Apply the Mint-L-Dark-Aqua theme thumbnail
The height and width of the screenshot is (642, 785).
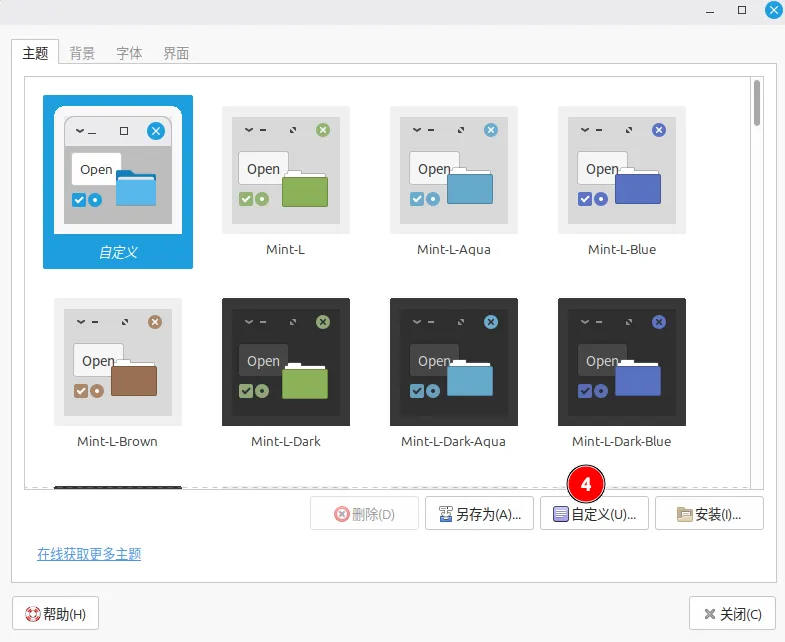[454, 362]
